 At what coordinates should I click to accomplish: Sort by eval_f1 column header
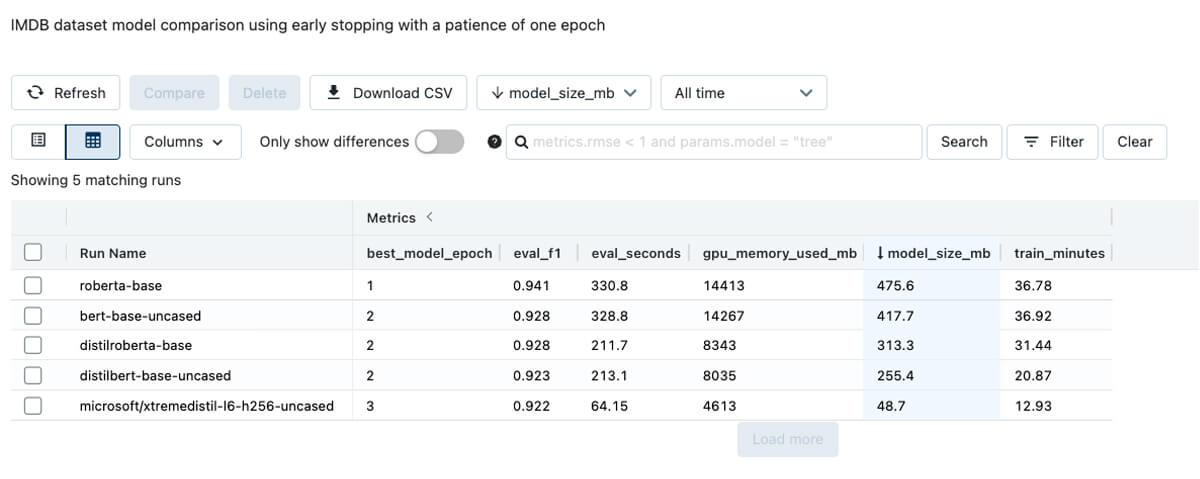(536, 253)
